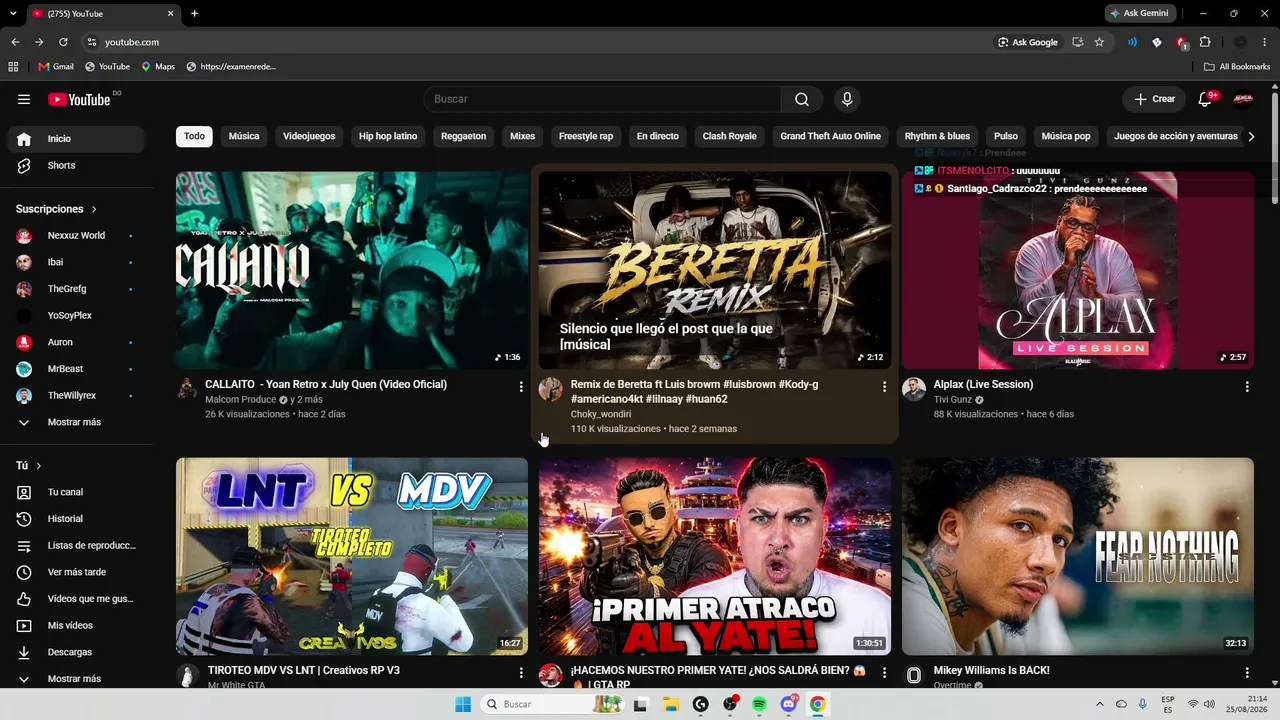Screen dimensions: 1280x720
Task: Select the Todo filter chip
Action: click(x=194, y=136)
